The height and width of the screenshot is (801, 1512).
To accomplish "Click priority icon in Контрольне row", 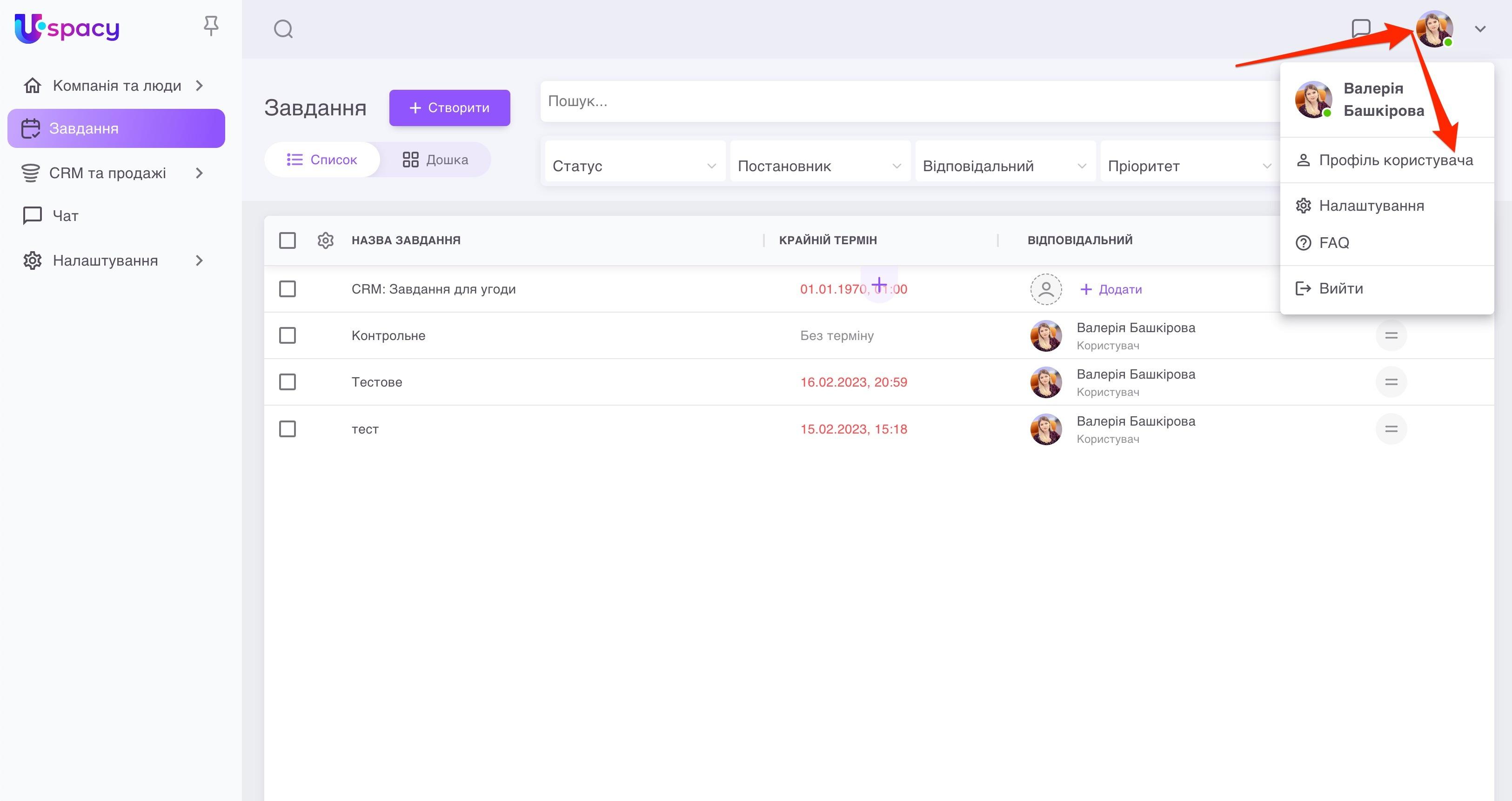I will pyautogui.click(x=1391, y=336).
